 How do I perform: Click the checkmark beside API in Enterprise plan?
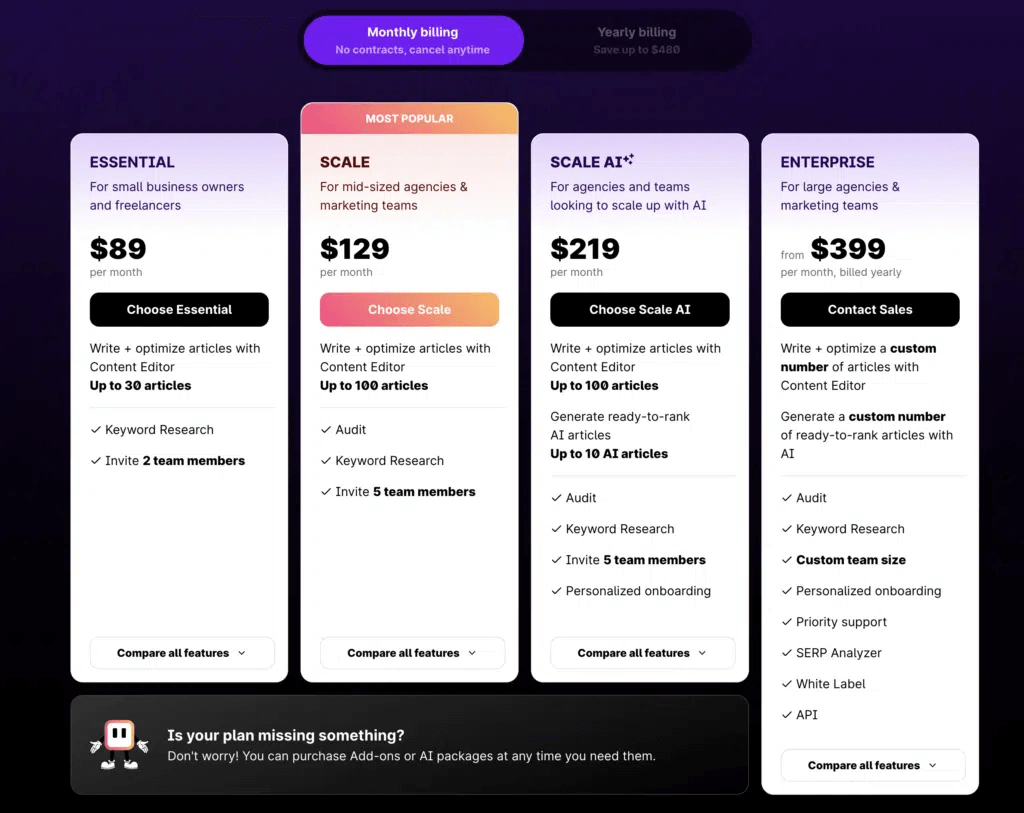coord(789,714)
